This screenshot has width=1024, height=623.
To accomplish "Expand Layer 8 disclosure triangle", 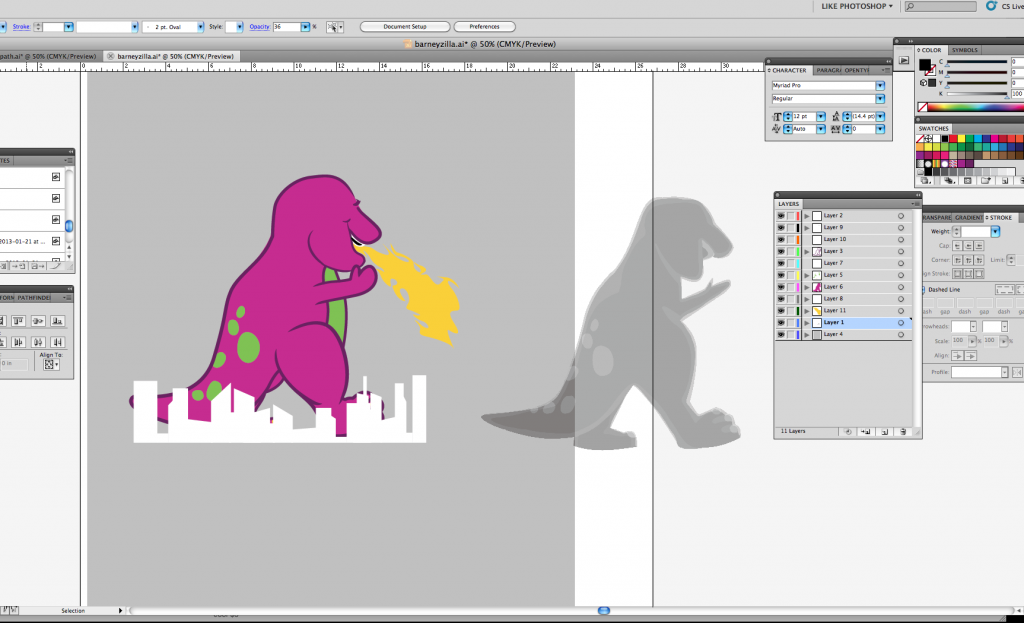I will pyautogui.click(x=807, y=299).
